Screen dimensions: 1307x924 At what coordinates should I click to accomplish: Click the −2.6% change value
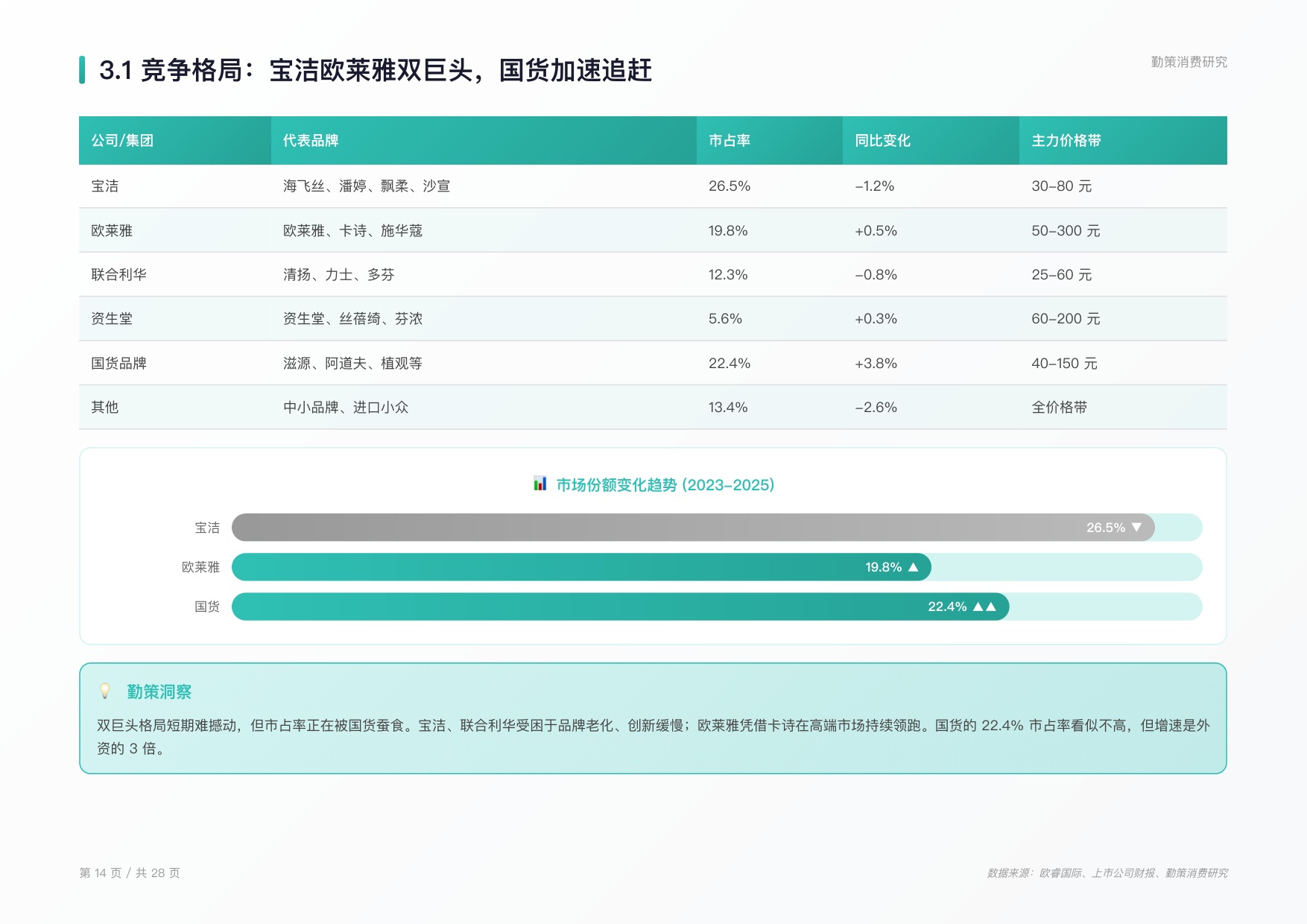pos(876,408)
